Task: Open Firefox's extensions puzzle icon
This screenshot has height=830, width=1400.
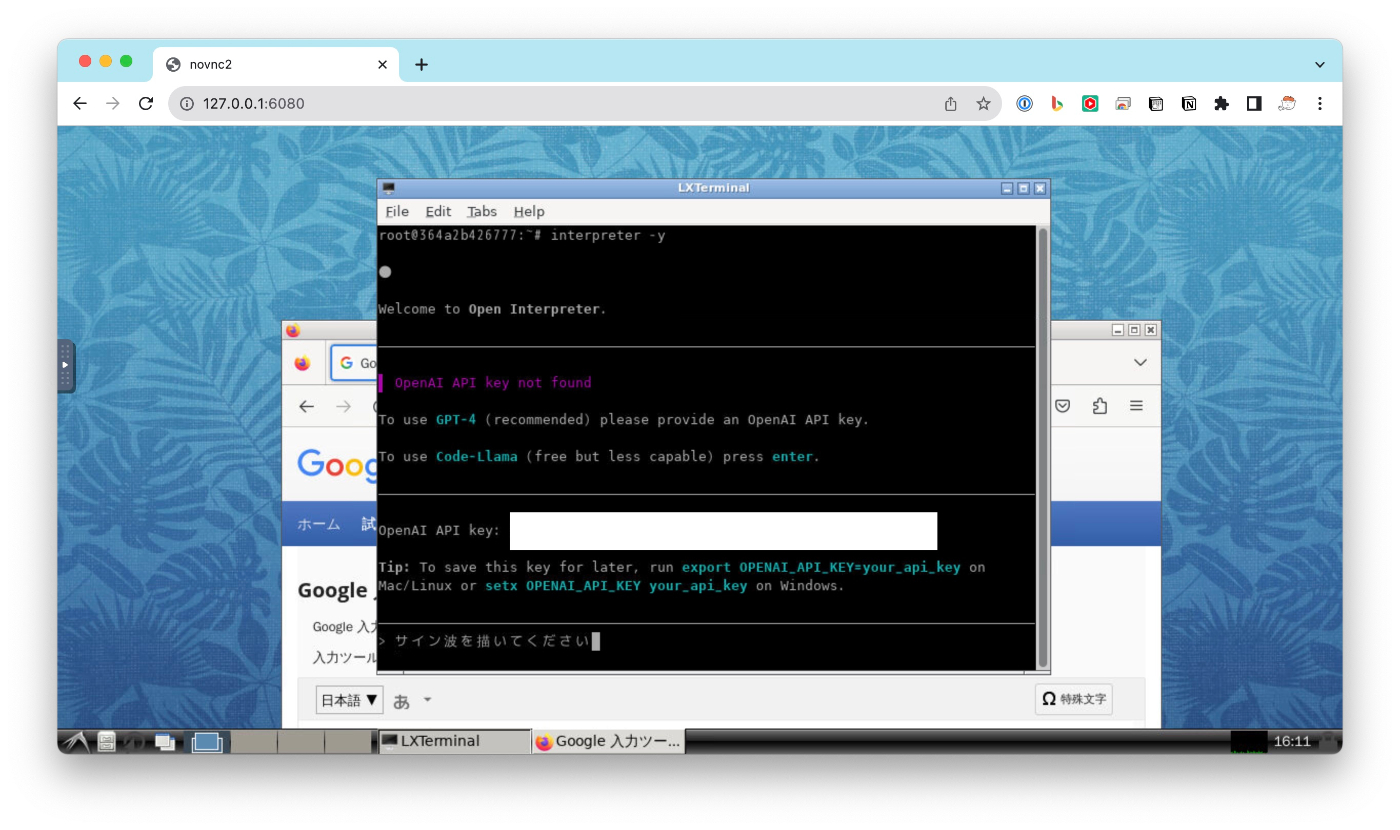Action: (x=1100, y=406)
